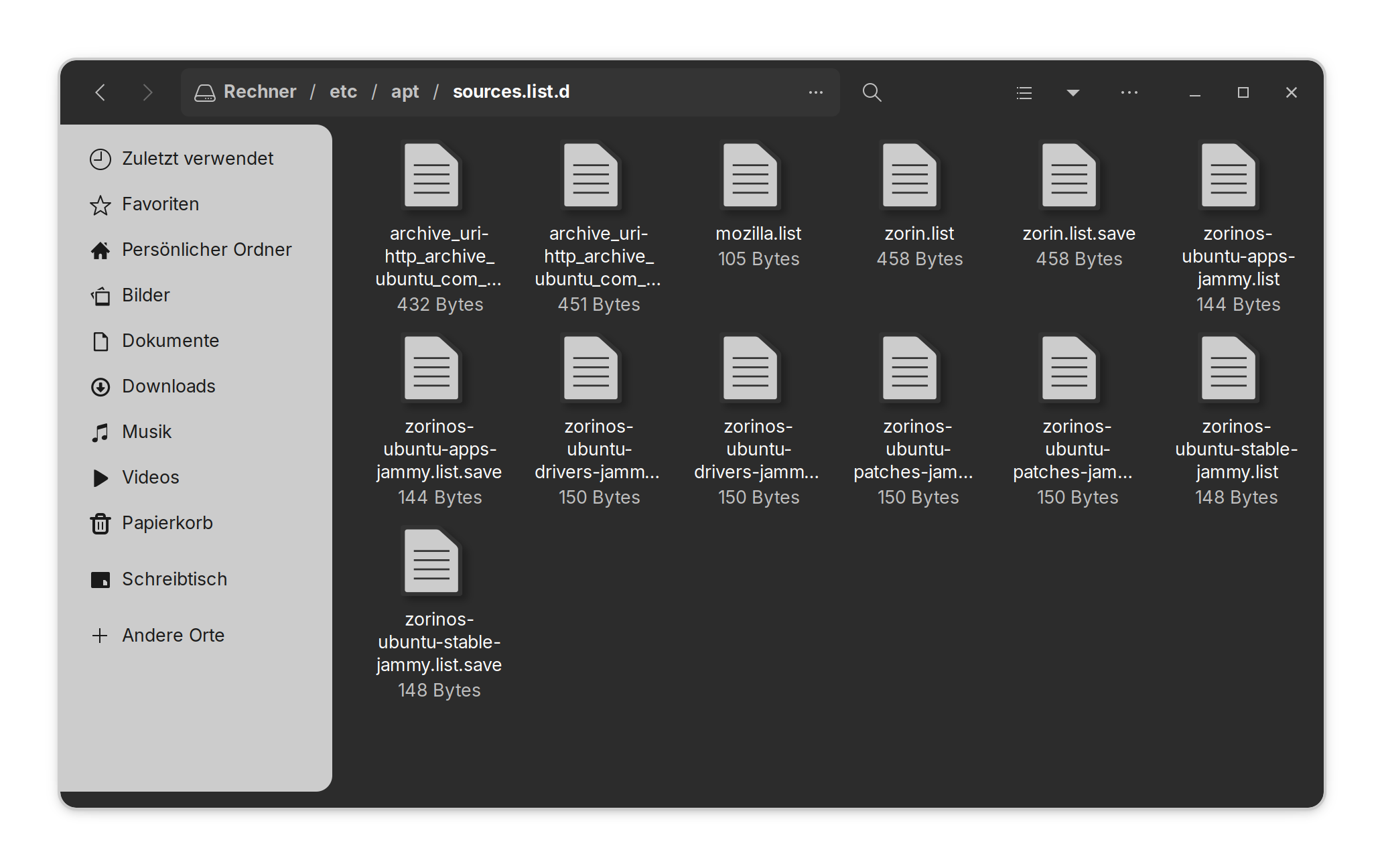The width and height of the screenshot is (1384, 868).
Task: Open the main menu with three dots
Action: [1129, 92]
